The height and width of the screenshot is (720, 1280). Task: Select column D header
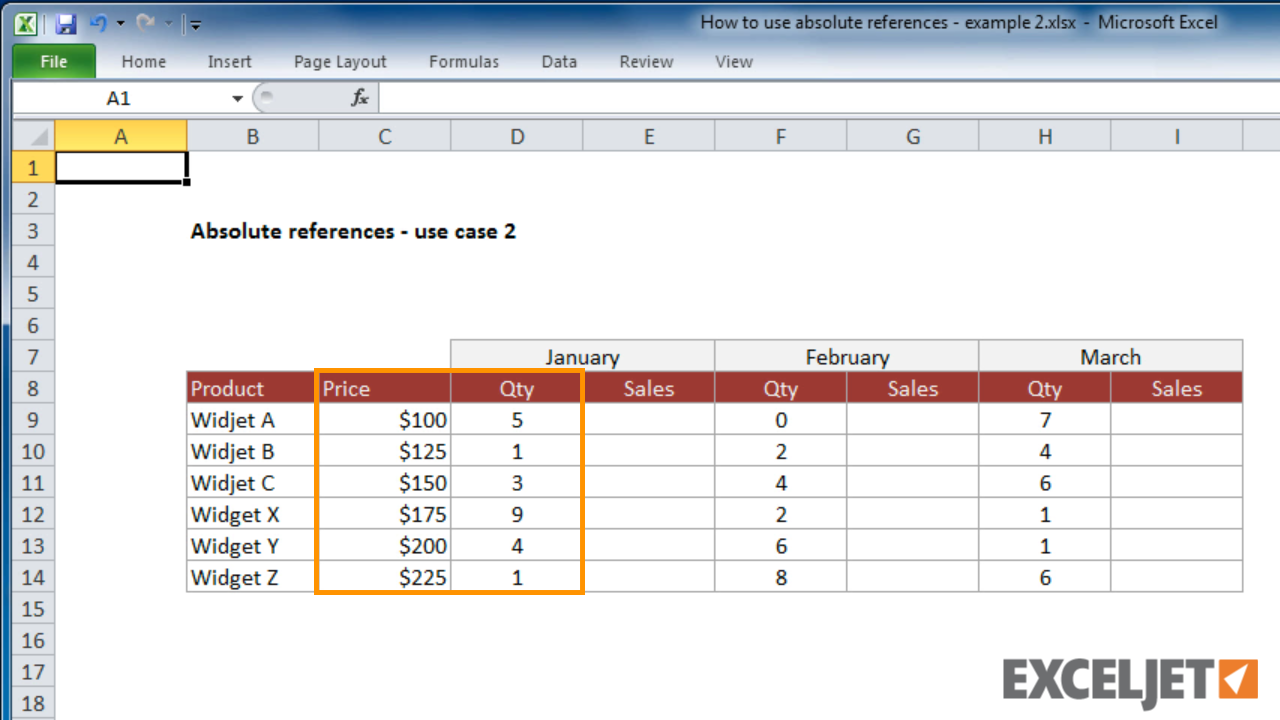(x=517, y=136)
